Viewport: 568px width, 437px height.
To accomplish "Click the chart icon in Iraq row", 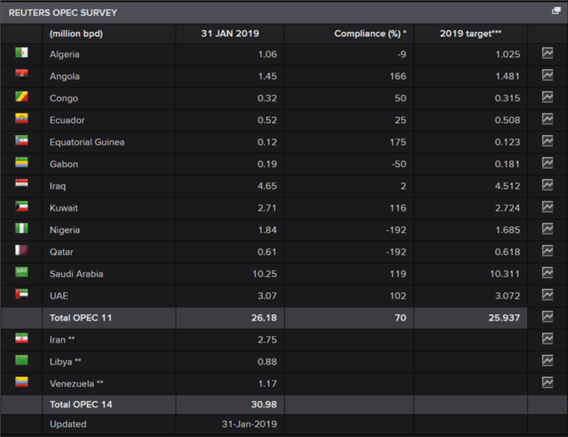I will [547, 185].
